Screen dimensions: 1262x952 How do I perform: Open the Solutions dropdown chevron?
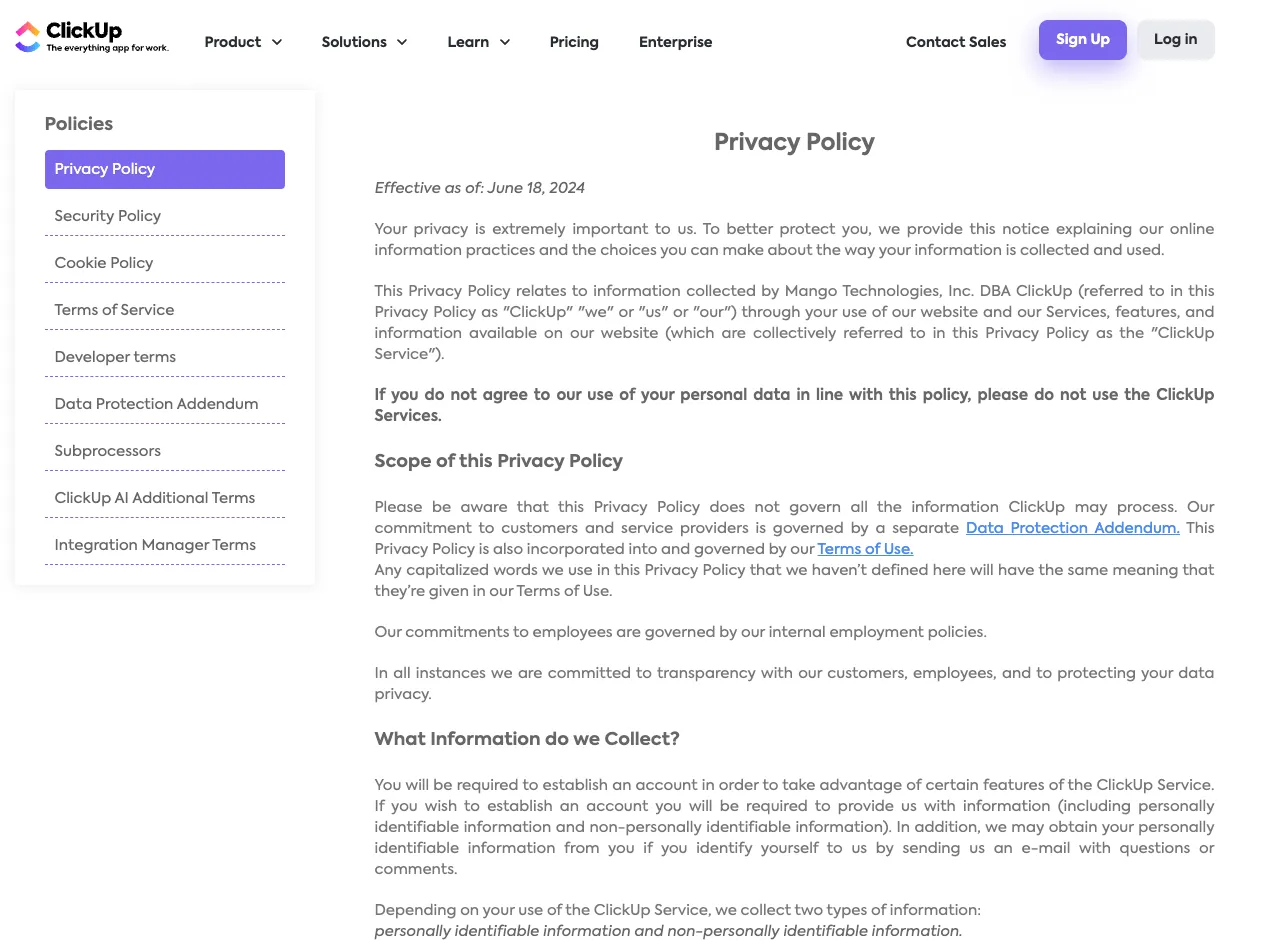coord(402,42)
